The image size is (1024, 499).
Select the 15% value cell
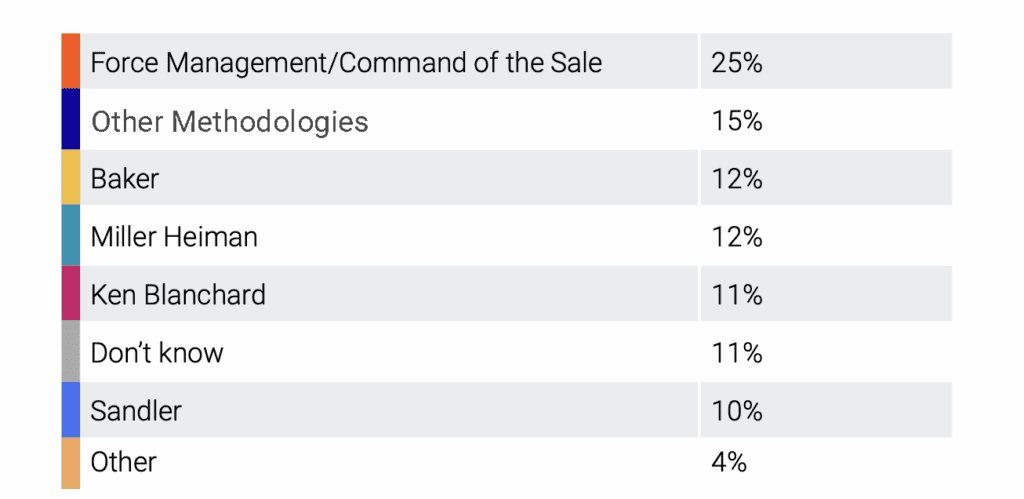pos(737,122)
